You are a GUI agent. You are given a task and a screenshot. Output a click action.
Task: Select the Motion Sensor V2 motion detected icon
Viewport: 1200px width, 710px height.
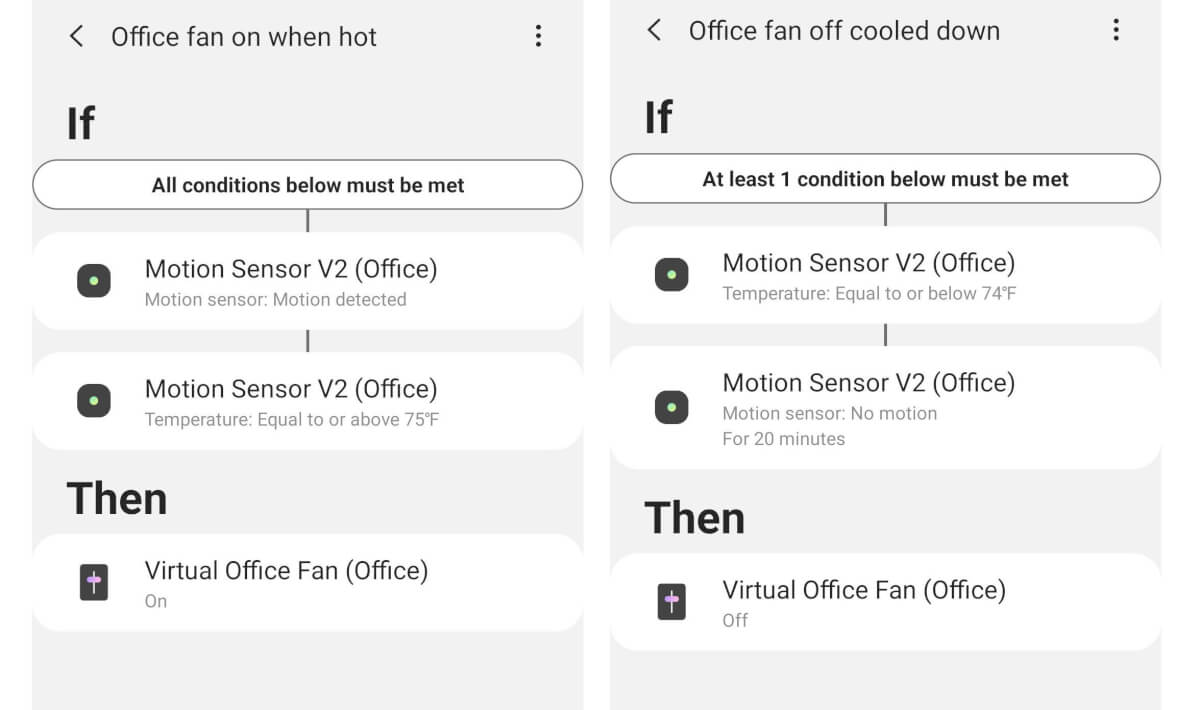pyautogui.click(x=94, y=281)
